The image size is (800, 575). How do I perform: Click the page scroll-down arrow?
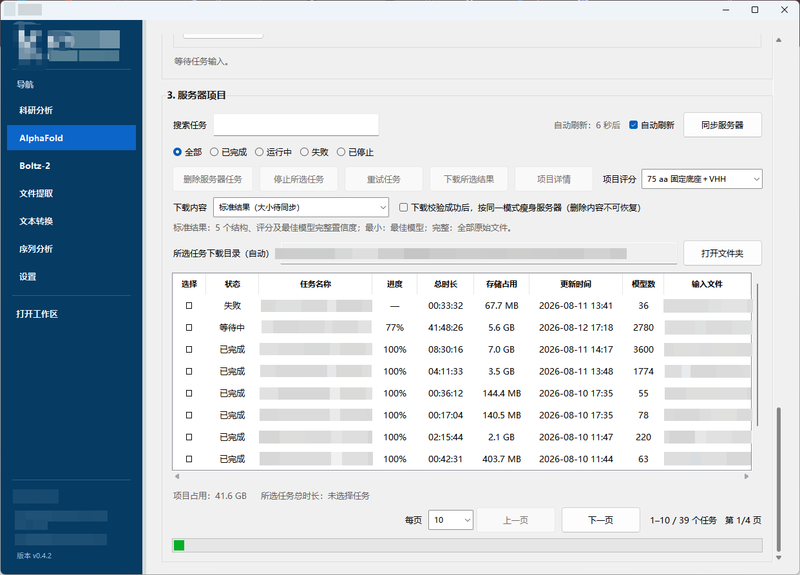coord(779,558)
